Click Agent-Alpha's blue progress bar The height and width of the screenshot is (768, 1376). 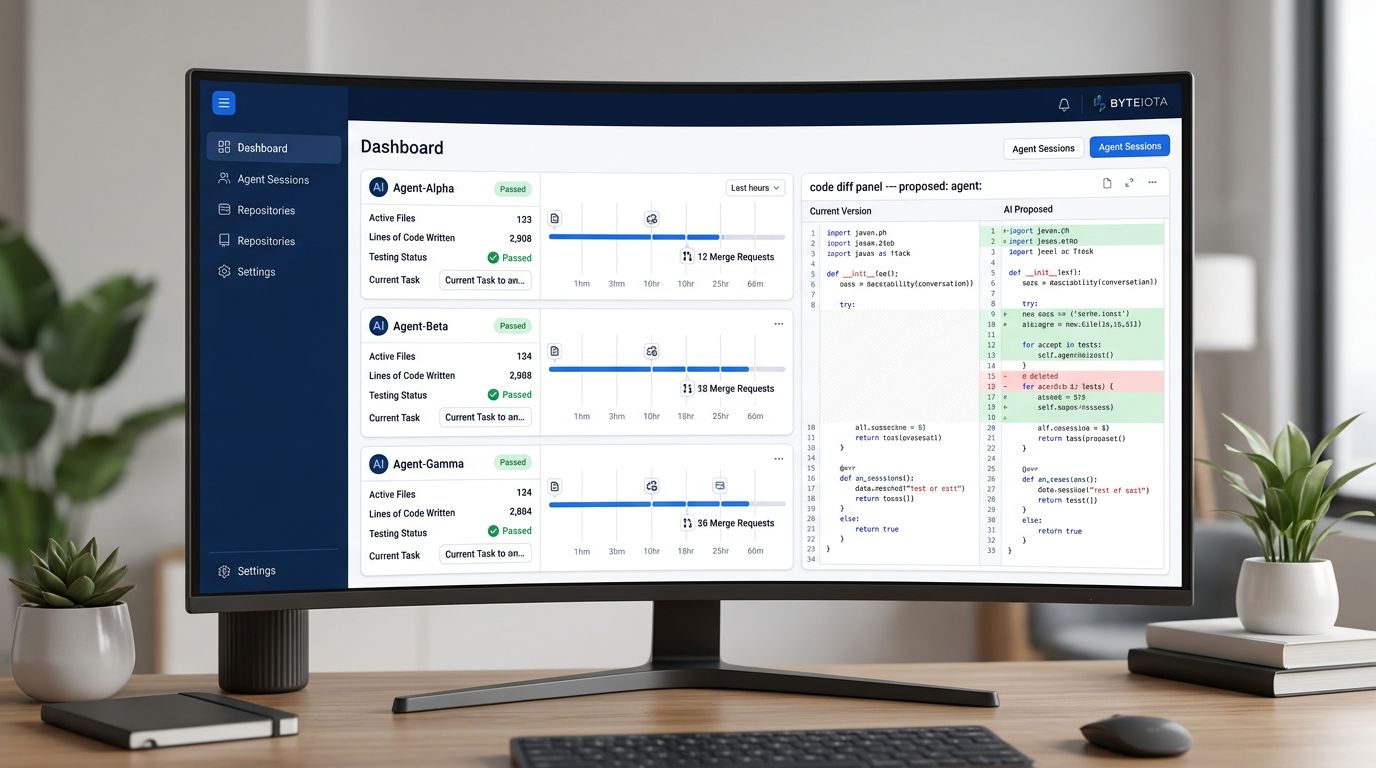pyautogui.click(x=634, y=237)
